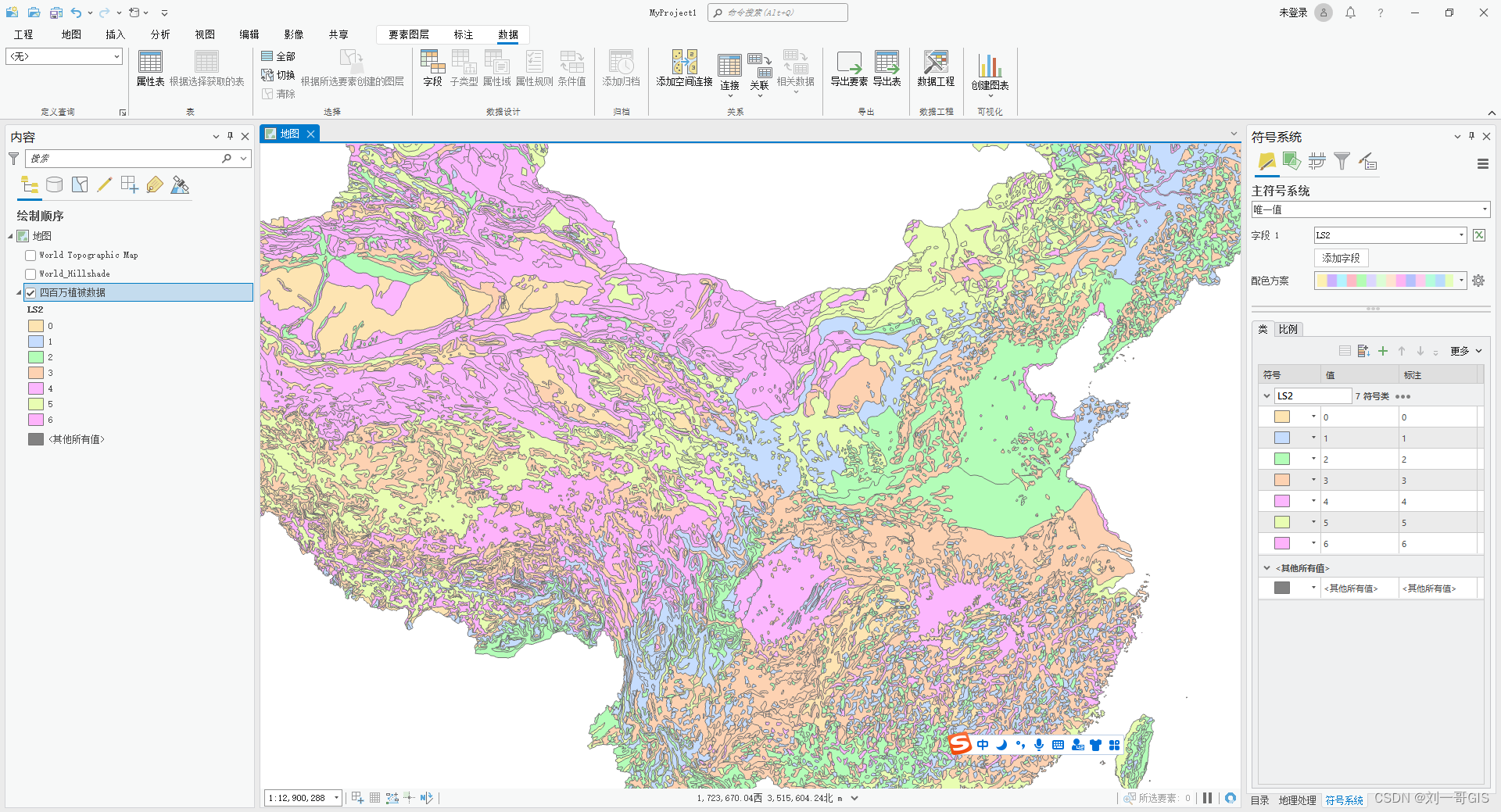Open symbology display filter funnel icon
Screen dimensions: 1501x812
click(x=1342, y=162)
